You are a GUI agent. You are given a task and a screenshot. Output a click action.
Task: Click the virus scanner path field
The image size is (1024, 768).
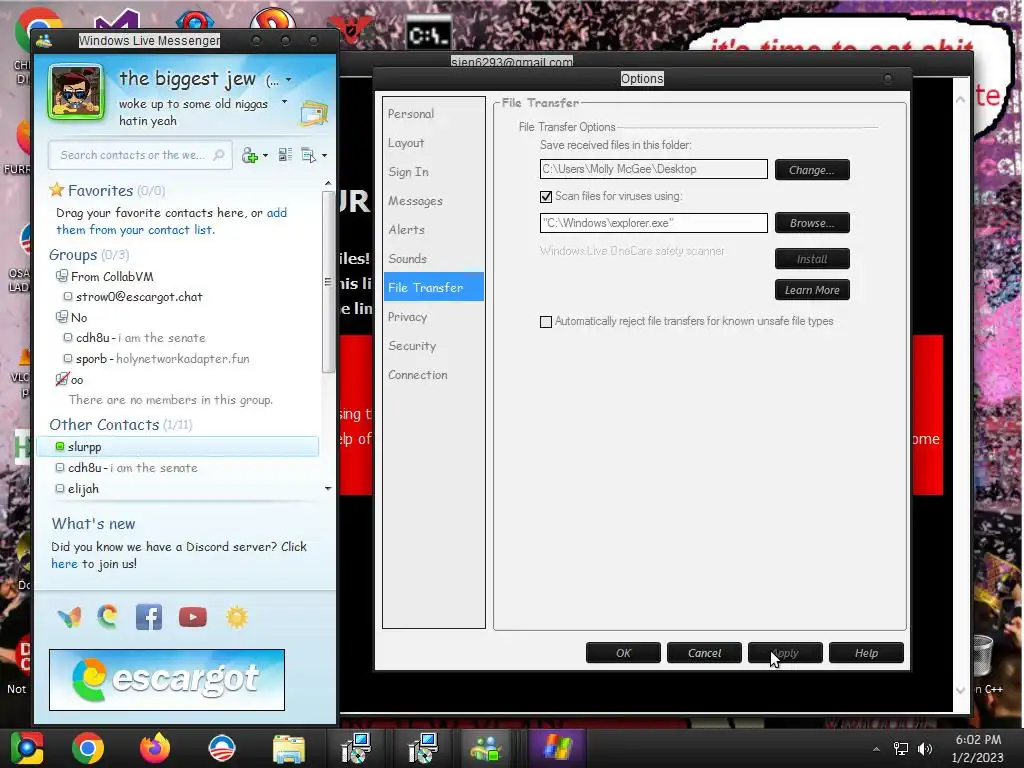pyautogui.click(x=654, y=223)
